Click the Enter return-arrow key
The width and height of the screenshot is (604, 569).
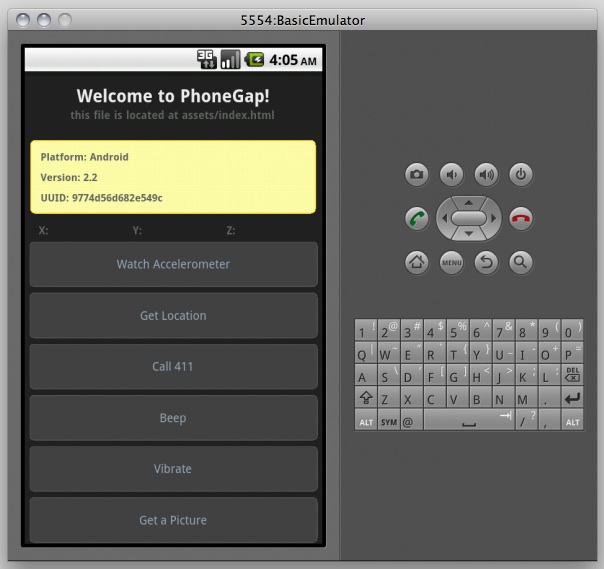point(572,397)
